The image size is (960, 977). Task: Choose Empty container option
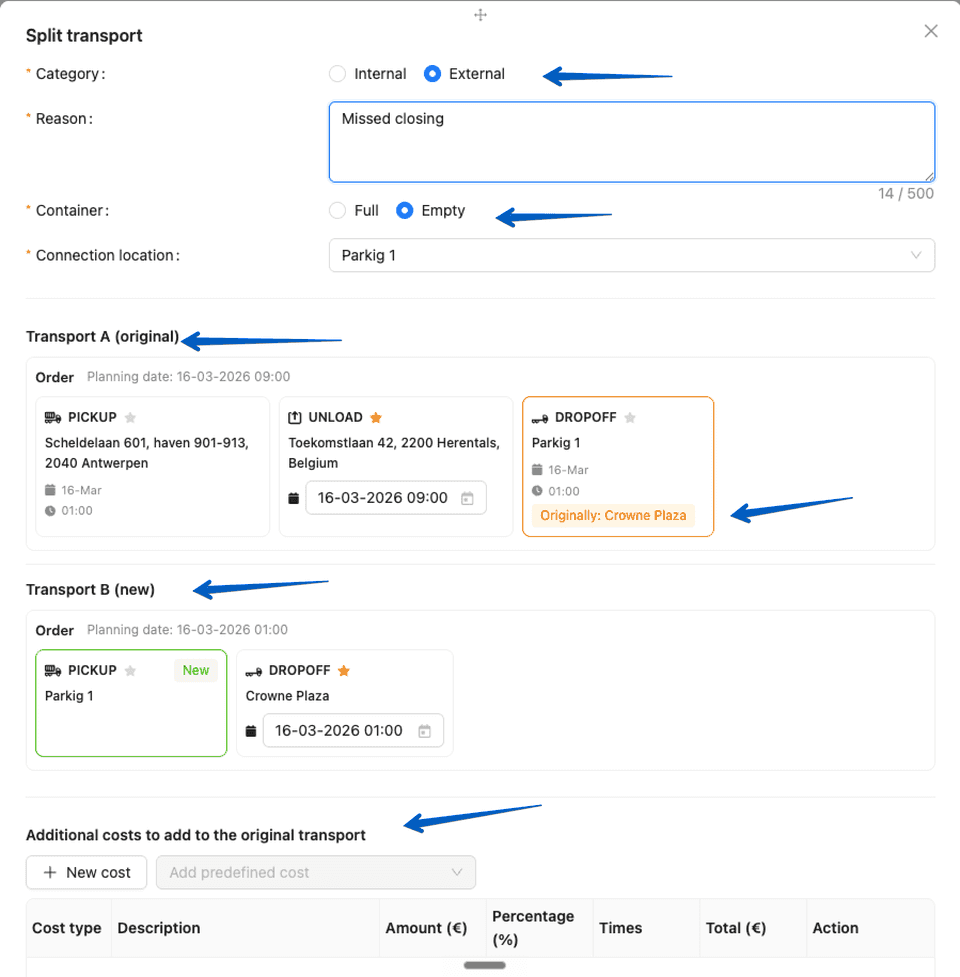point(404,211)
